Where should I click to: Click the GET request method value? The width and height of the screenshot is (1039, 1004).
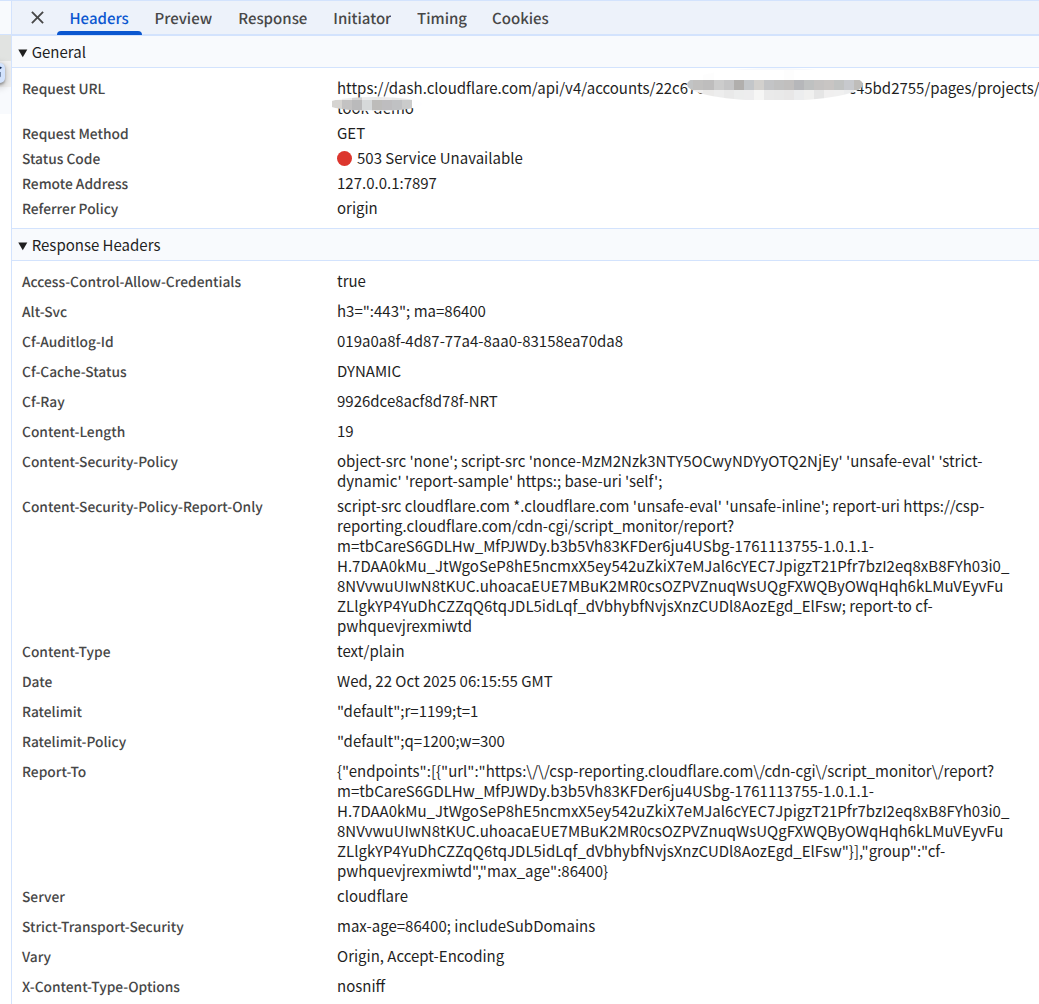point(351,134)
